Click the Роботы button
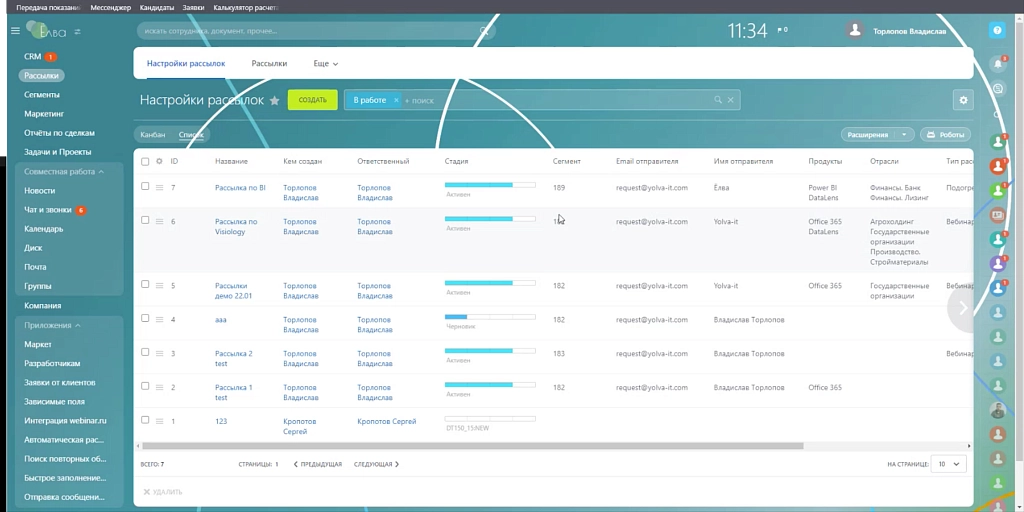Viewport: 1024px width, 512px height. click(946, 135)
